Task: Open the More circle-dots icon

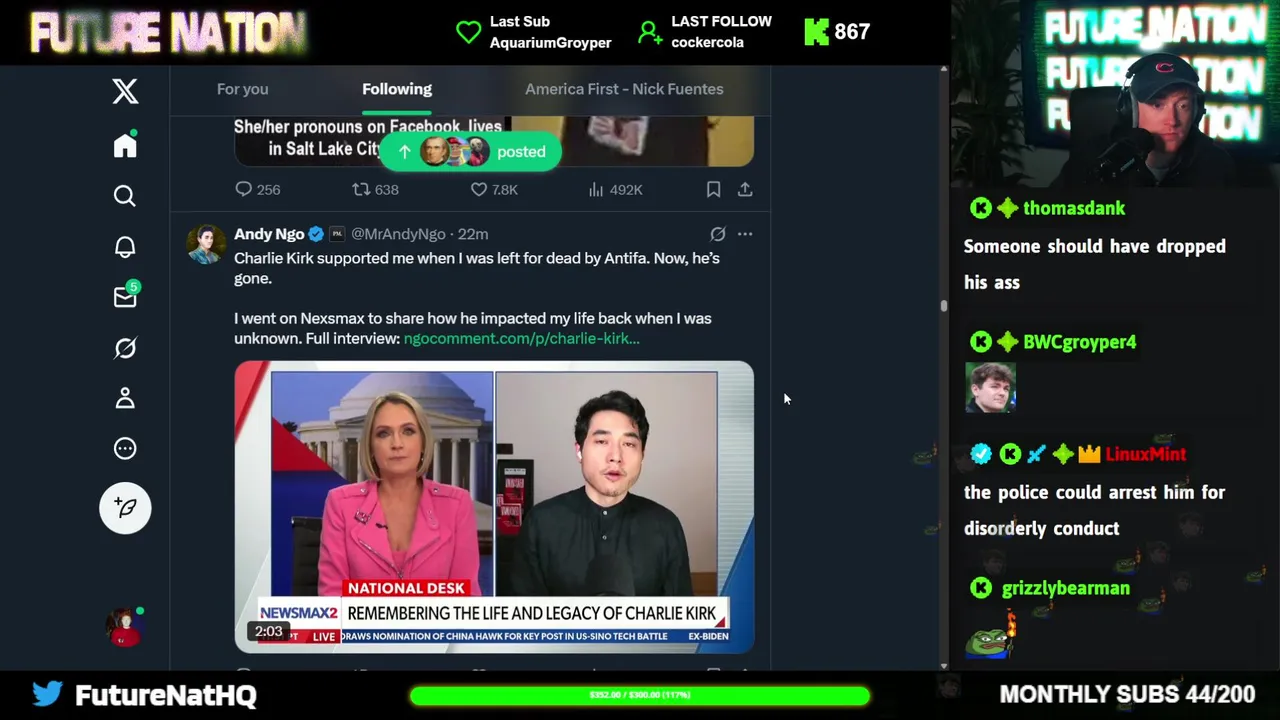Action: coord(125,448)
